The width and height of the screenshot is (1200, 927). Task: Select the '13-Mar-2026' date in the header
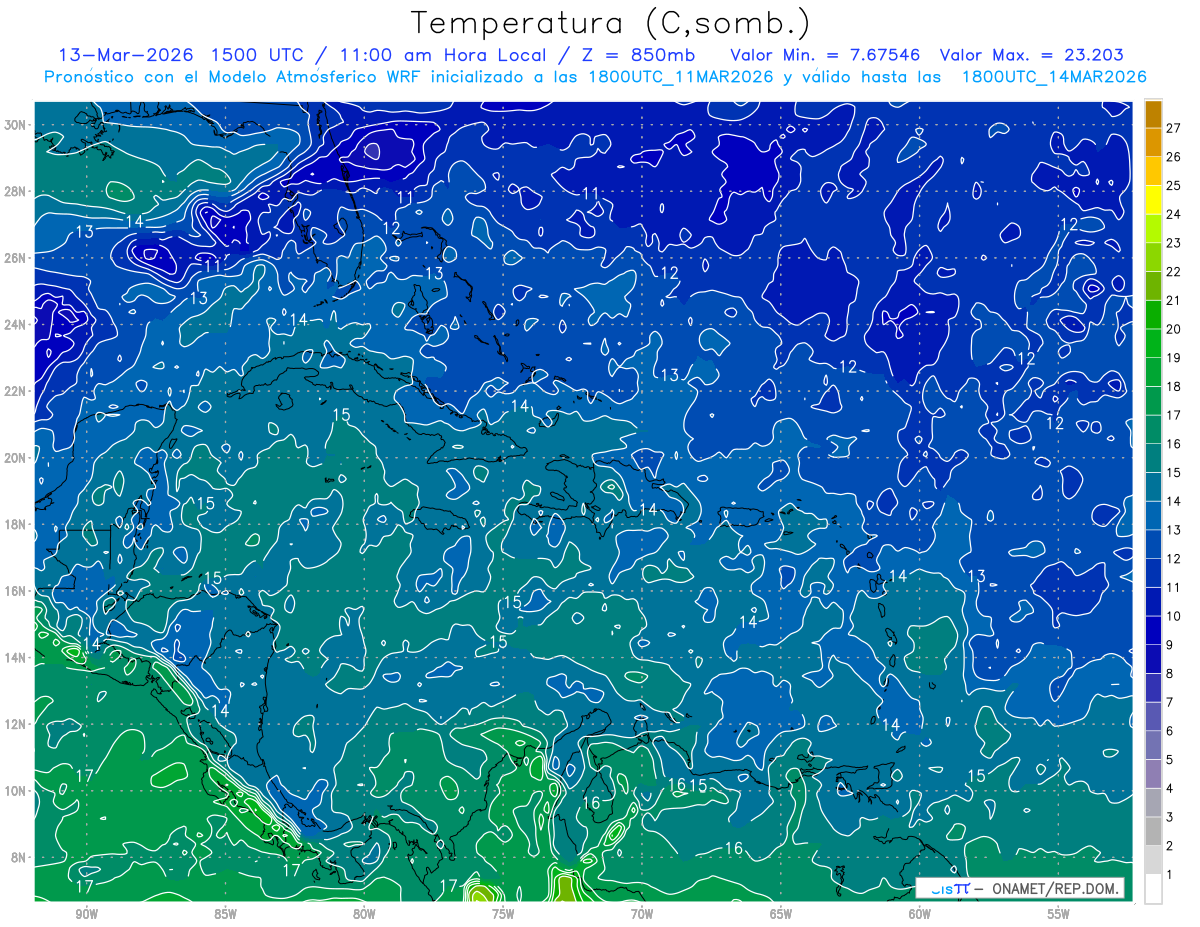point(126,55)
